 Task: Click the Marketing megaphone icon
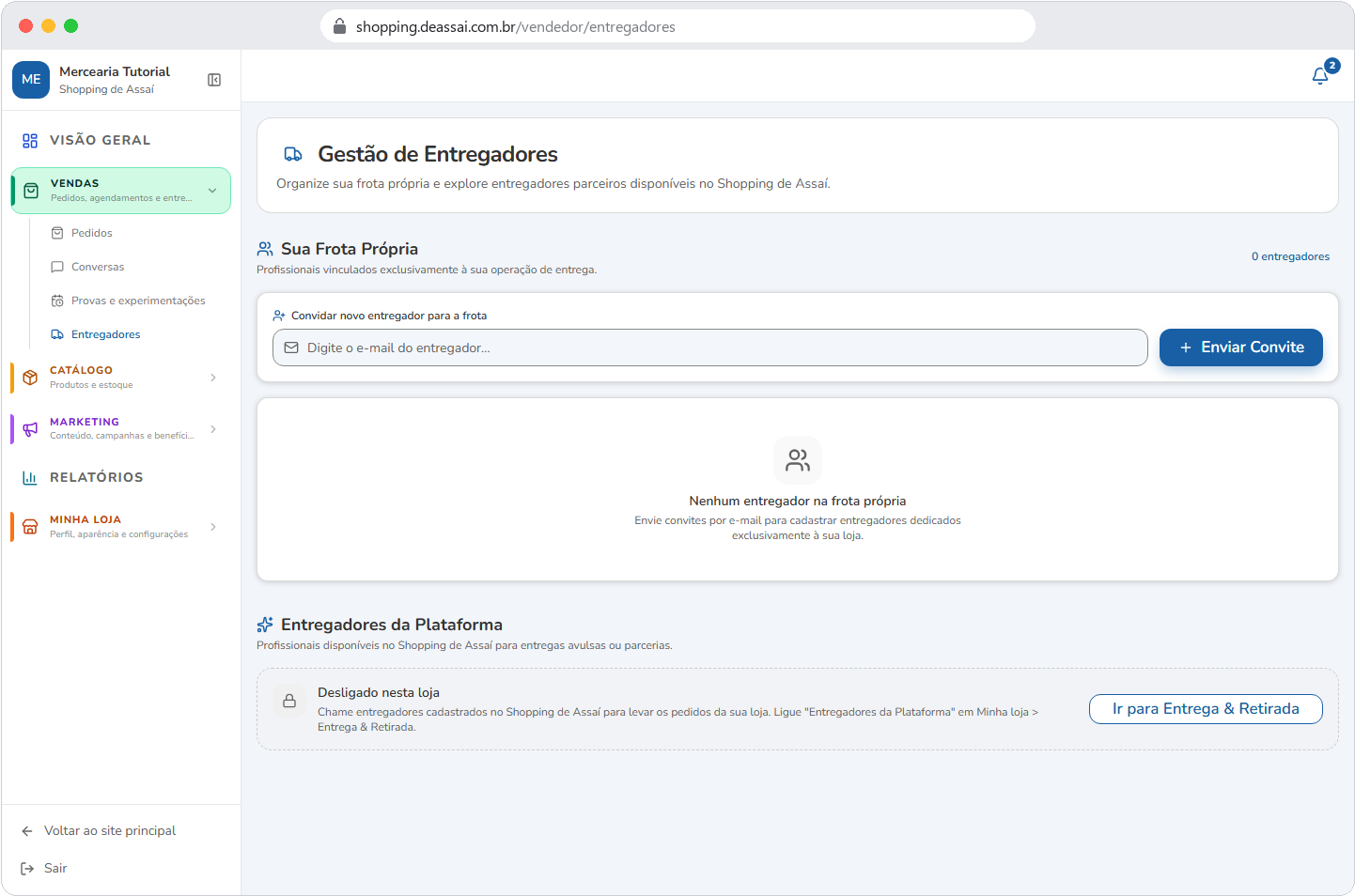(x=30, y=429)
